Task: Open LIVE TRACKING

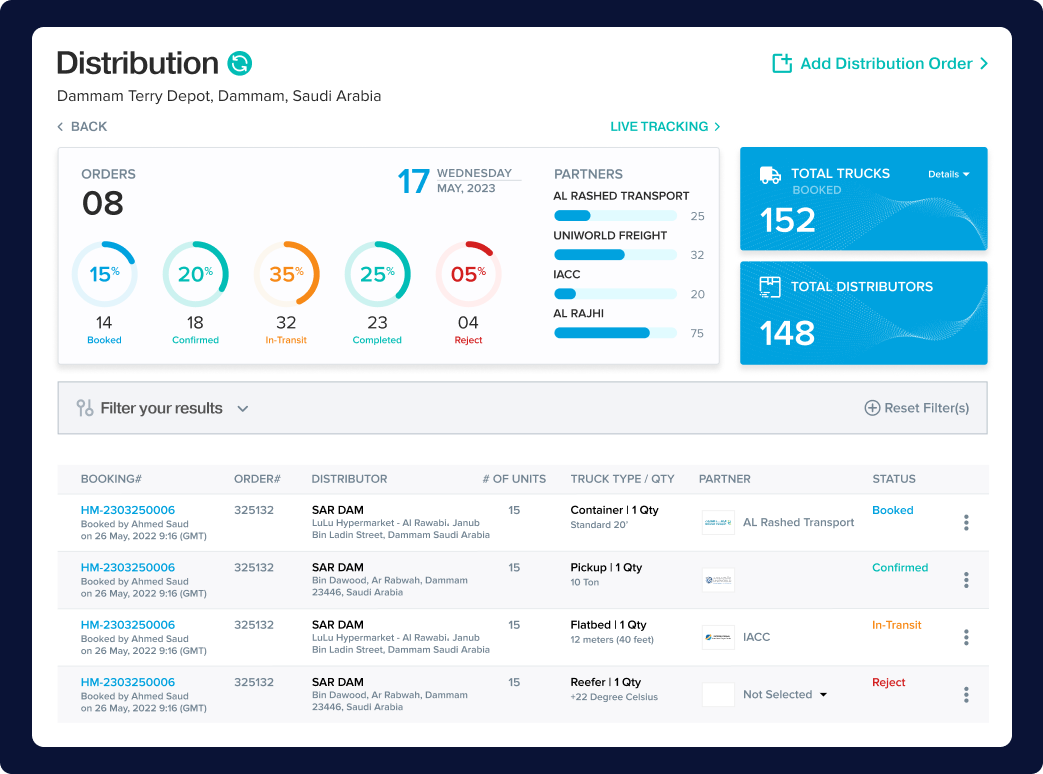Action: (x=664, y=127)
